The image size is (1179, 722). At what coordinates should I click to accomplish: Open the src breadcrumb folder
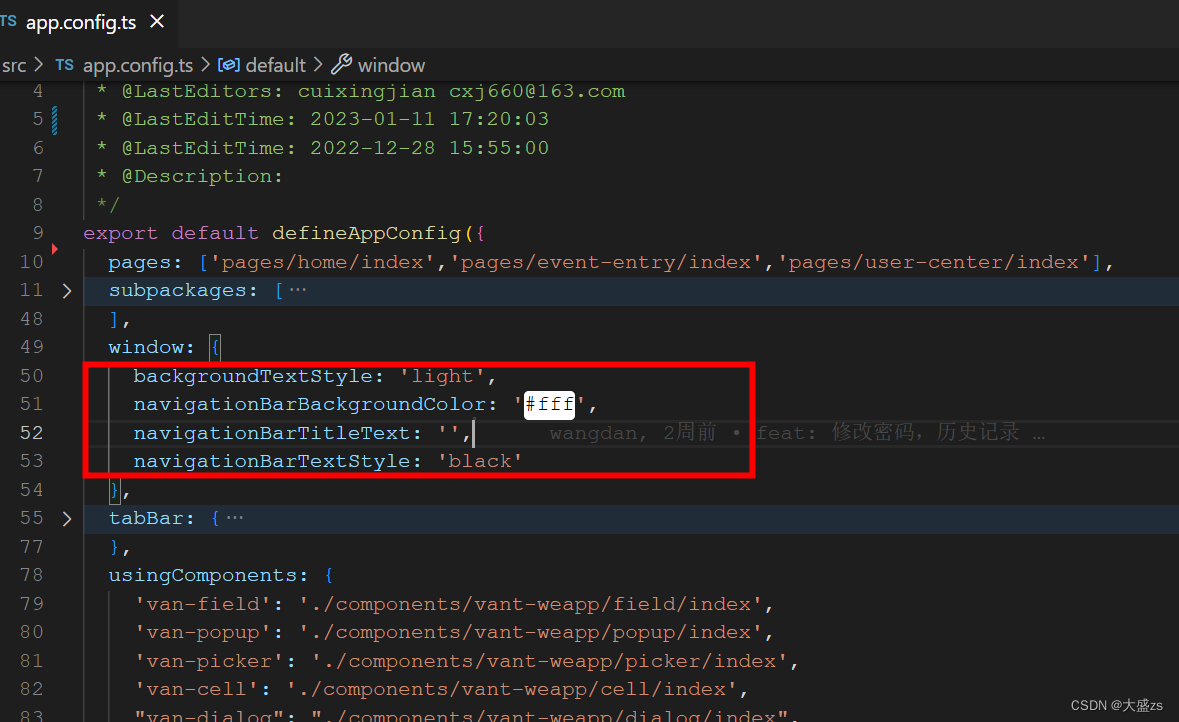click(14, 65)
